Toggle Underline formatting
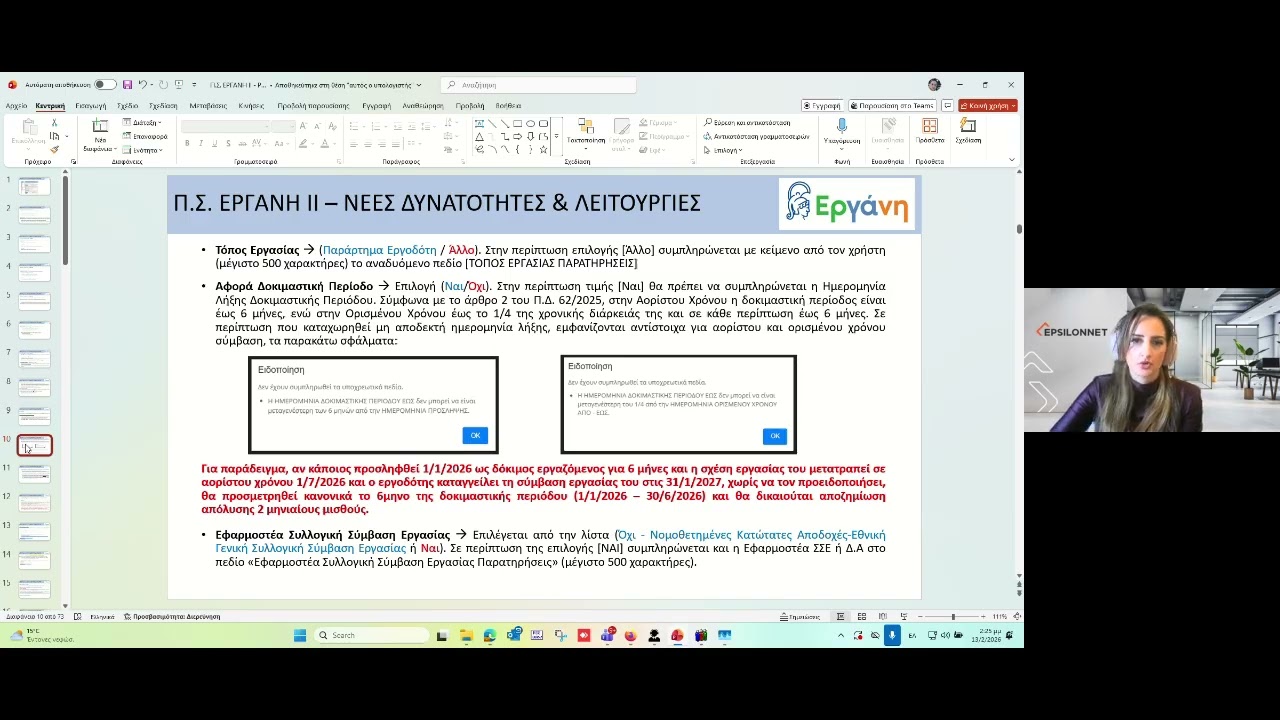 pos(213,144)
